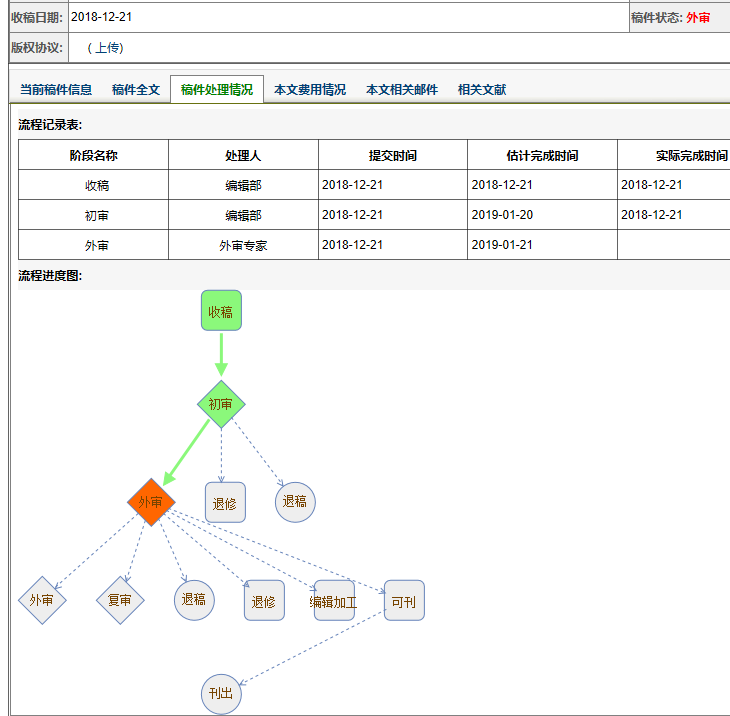Screen dimensions: 730x716
Task: Switch to the 本文相关邮件 tab
Action: click(x=402, y=89)
